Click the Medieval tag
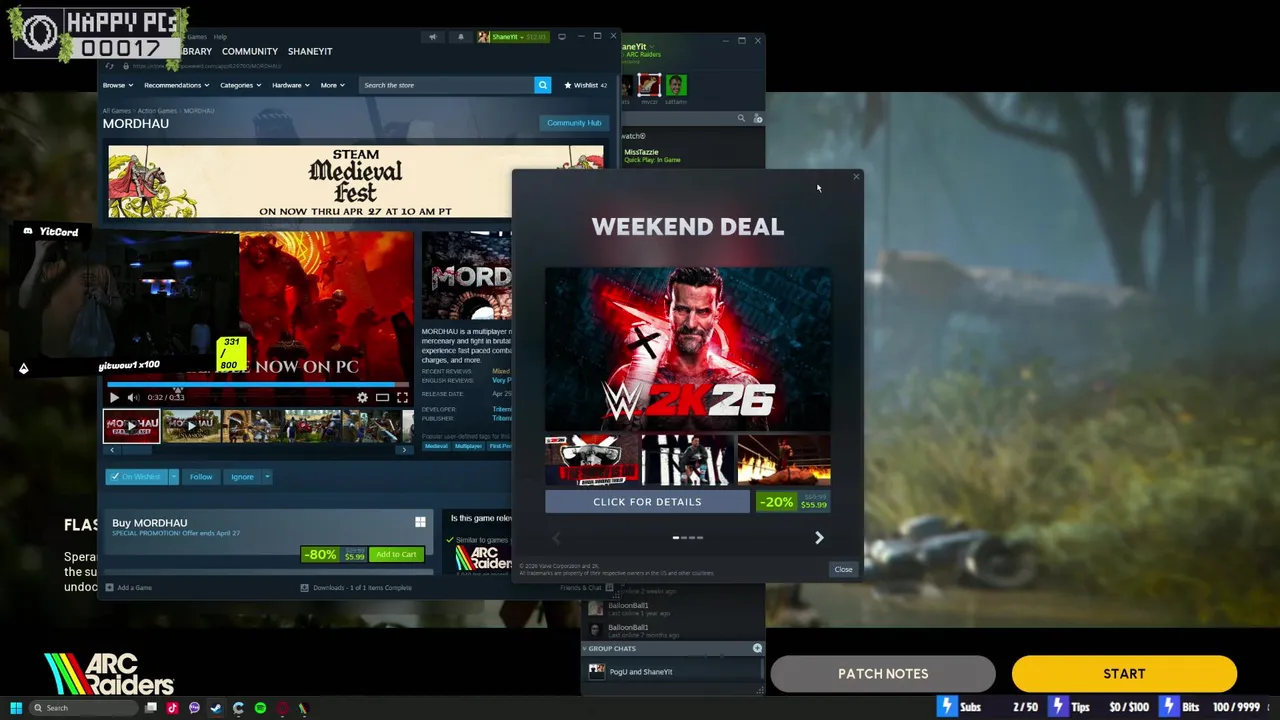1280x720 pixels. tap(436, 446)
